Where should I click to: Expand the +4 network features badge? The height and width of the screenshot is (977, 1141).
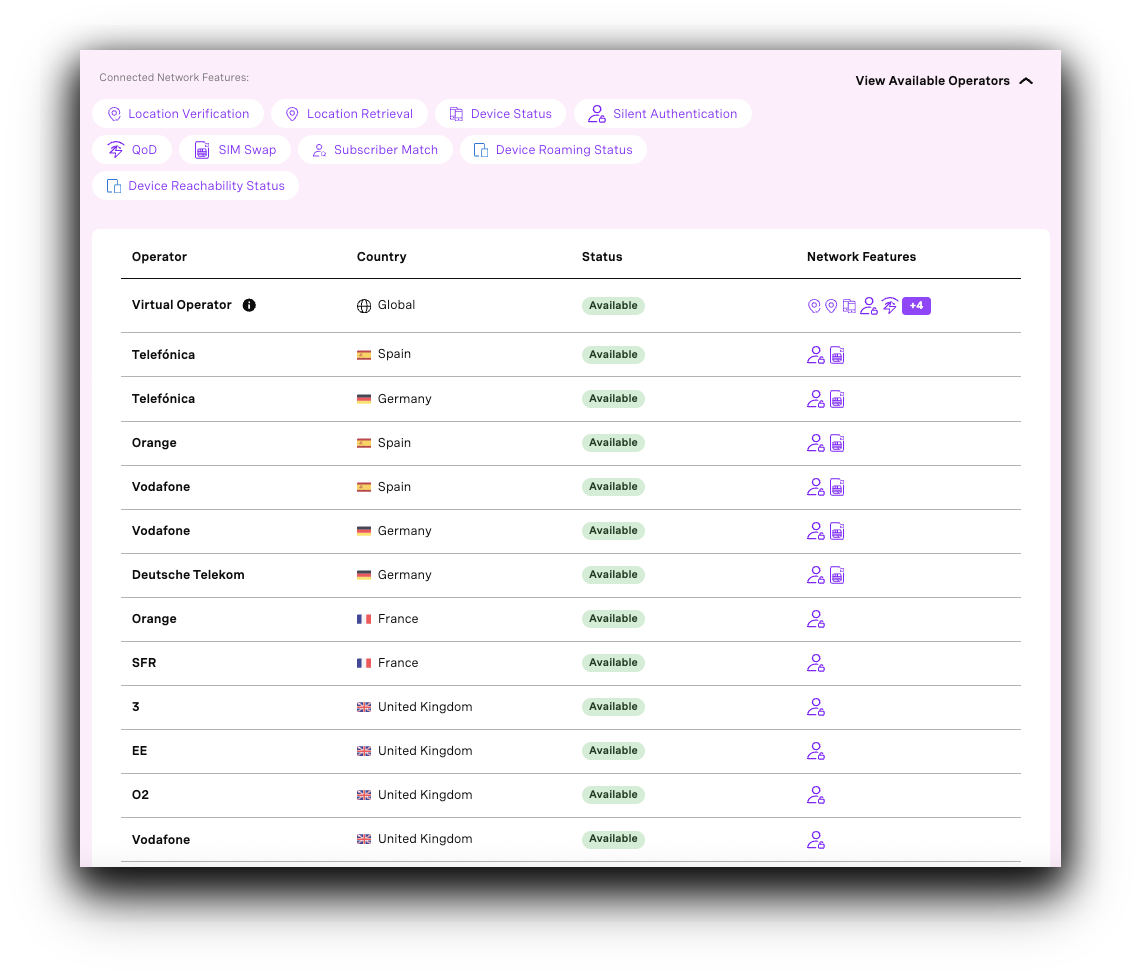coord(916,305)
